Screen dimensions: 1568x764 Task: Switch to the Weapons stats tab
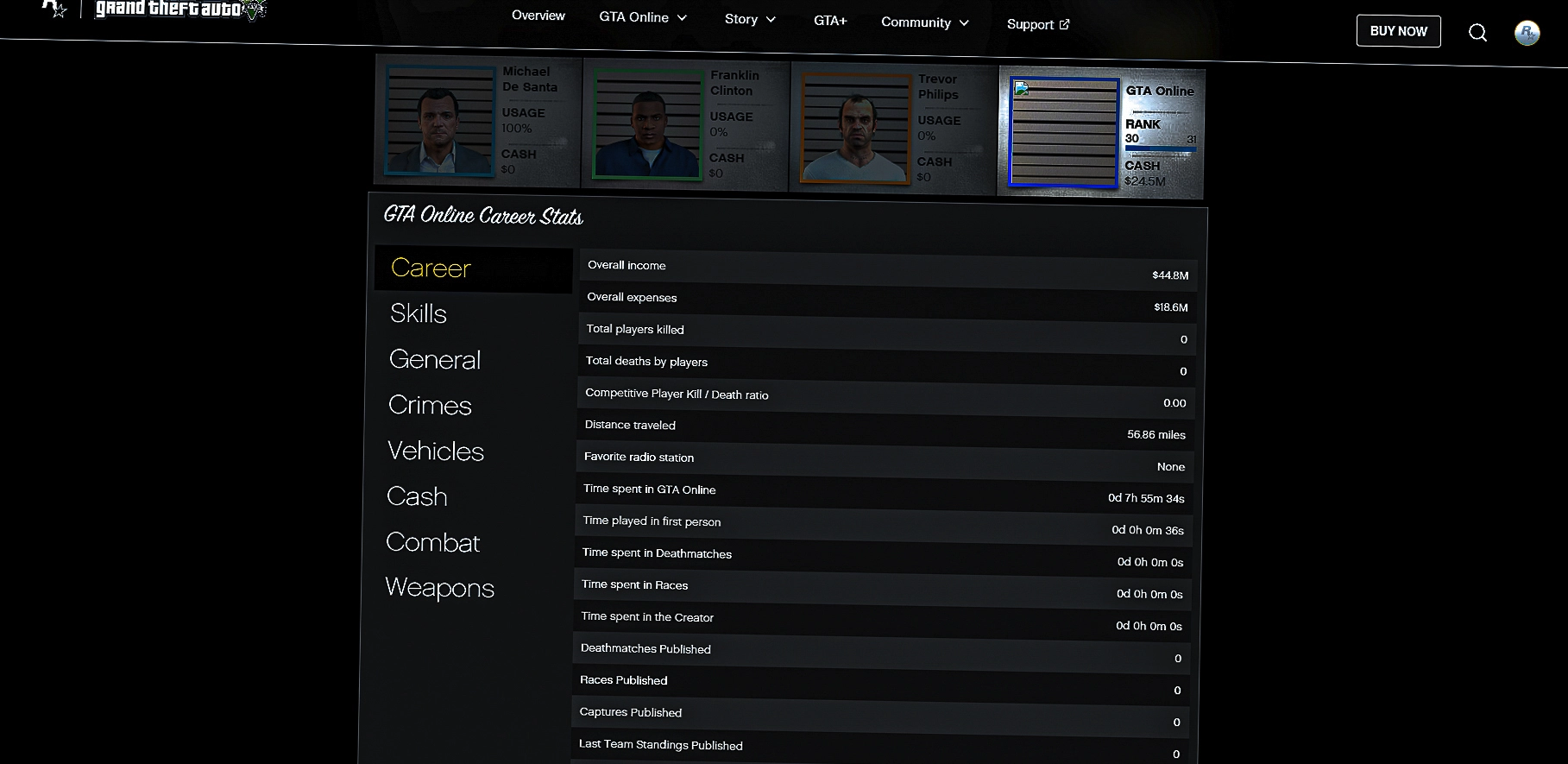point(439,588)
